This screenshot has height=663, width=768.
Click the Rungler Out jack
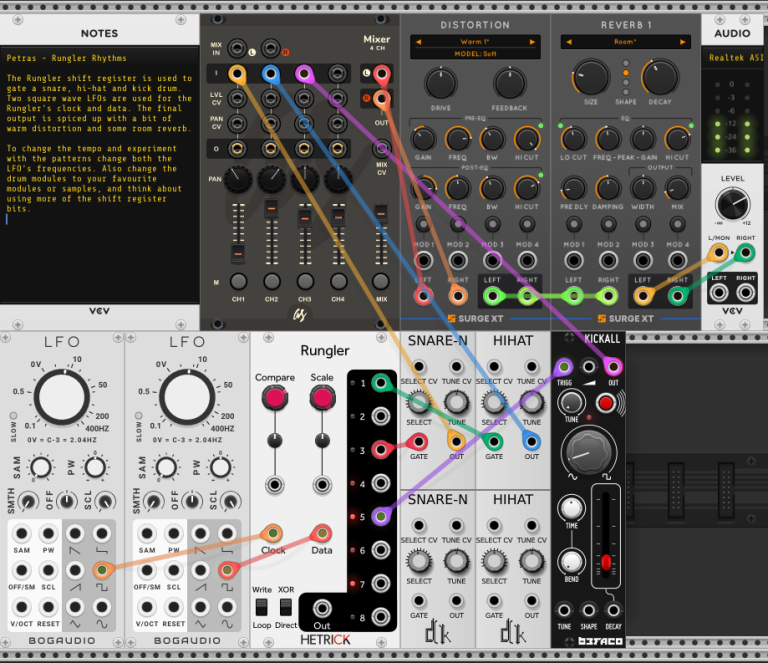click(322, 608)
